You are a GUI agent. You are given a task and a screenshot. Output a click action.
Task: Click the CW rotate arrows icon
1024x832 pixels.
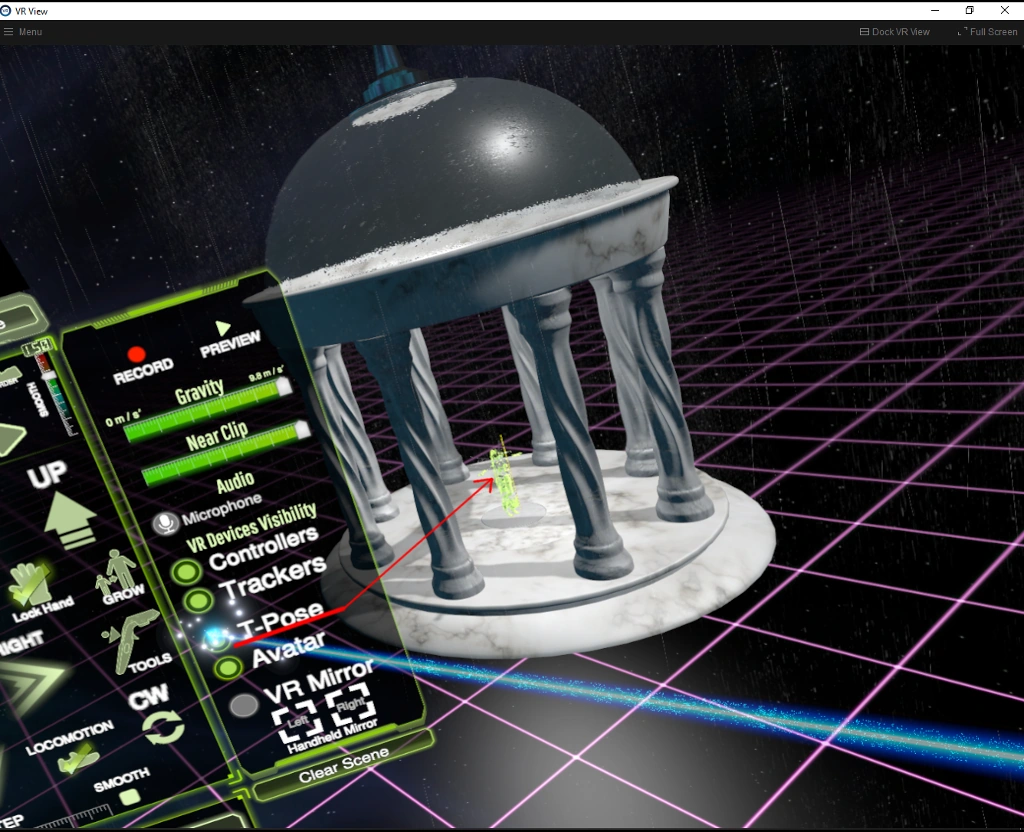(x=164, y=727)
